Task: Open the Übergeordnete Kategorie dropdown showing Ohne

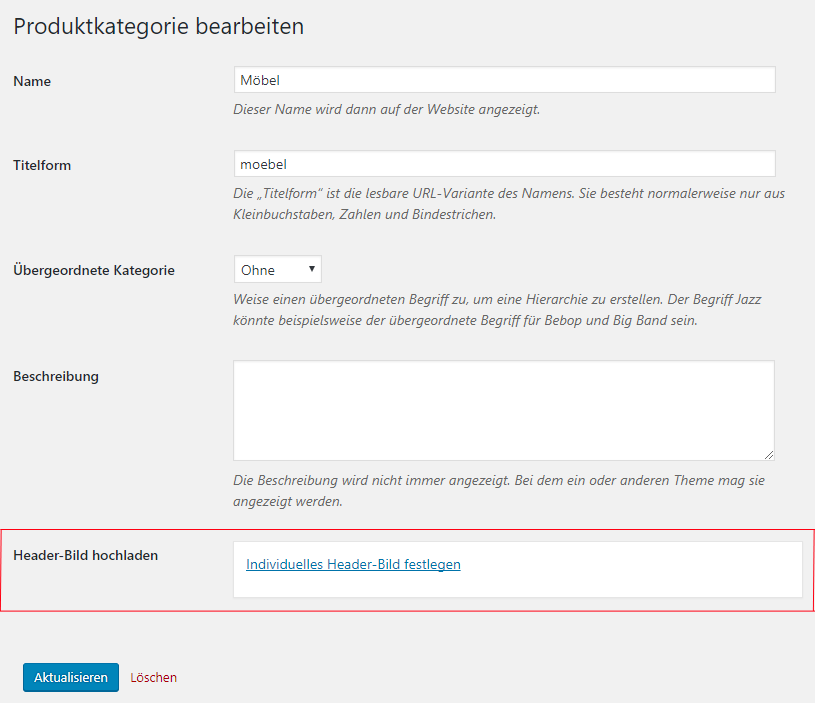Action: pos(278,269)
